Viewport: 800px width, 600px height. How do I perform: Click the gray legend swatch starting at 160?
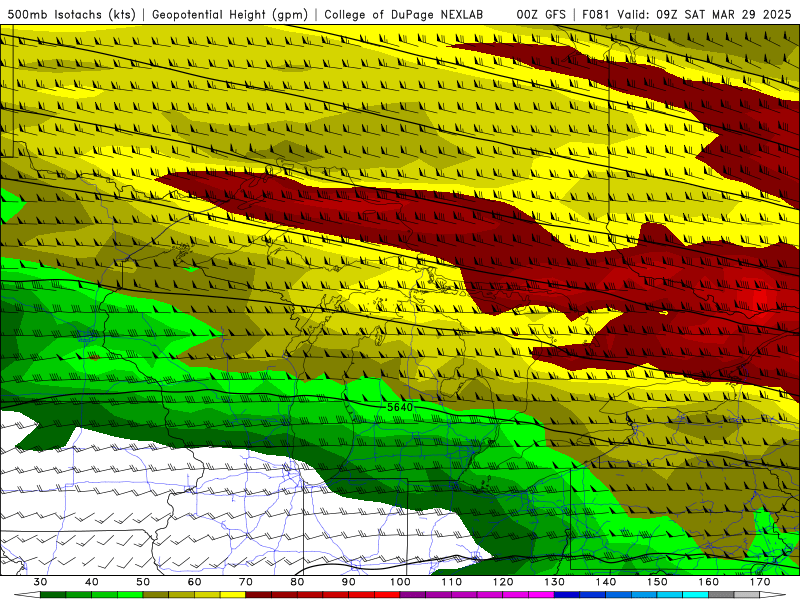[721, 595]
